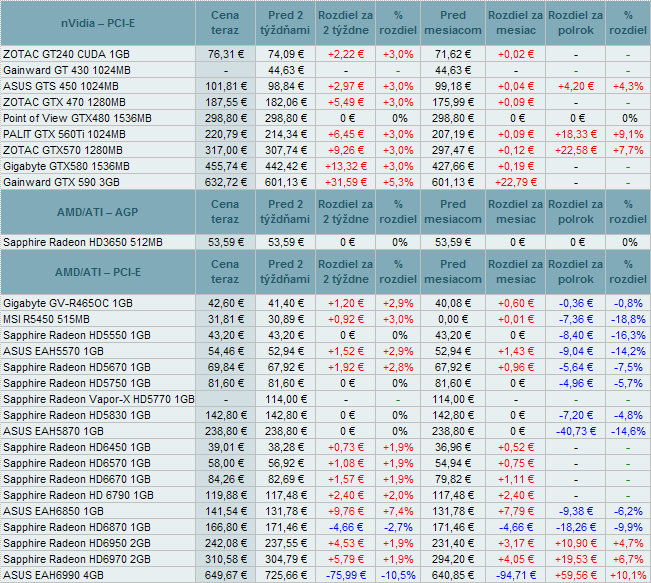The height and width of the screenshot is (583, 651).
Task: Select Gigabyte GV-R465OC 1GB name
Action: (x=68, y=304)
